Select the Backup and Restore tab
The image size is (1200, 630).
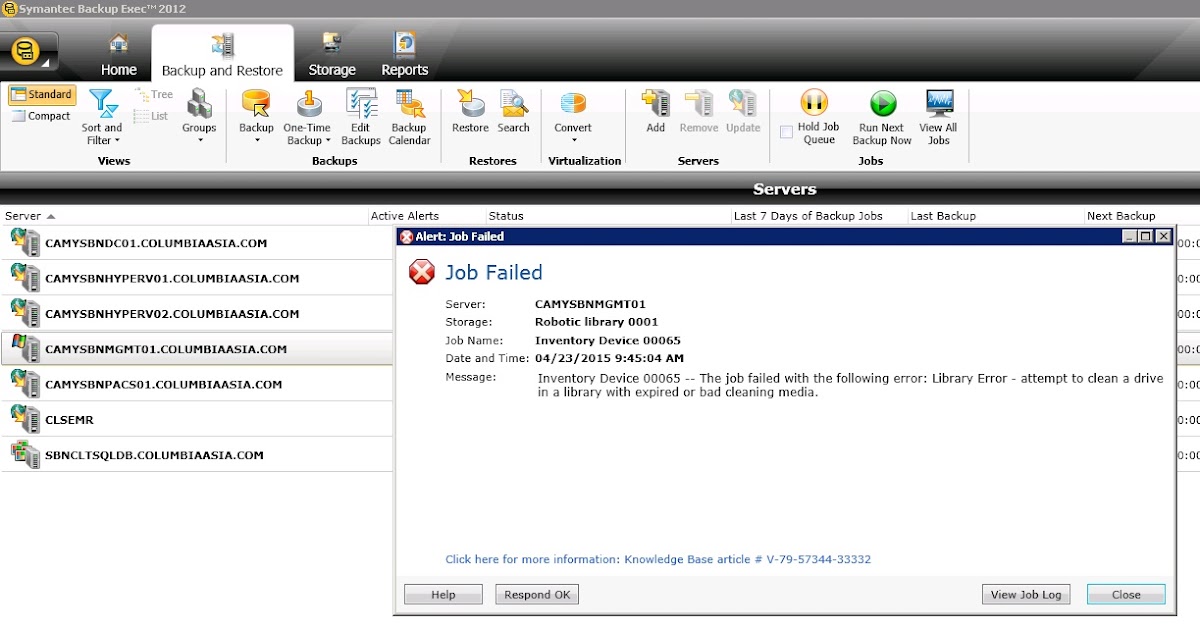[222, 56]
